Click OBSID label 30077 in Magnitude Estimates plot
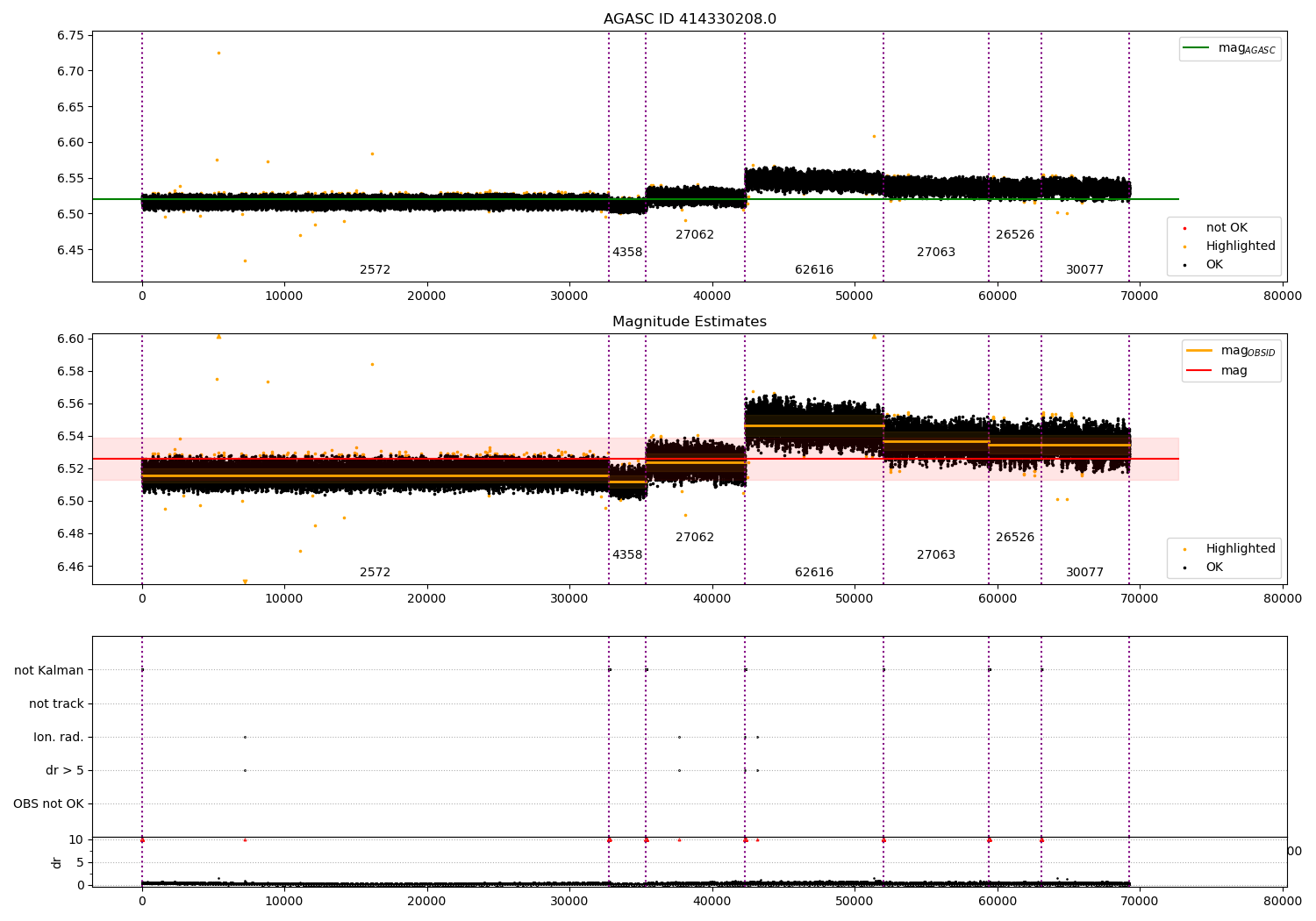Viewport: 1316px width, 921px height. coord(1085,573)
